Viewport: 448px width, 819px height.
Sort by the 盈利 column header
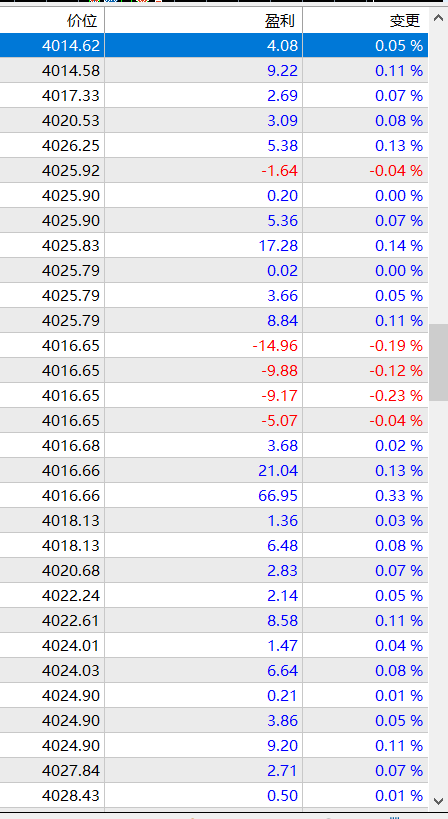[x=204, y=20]
